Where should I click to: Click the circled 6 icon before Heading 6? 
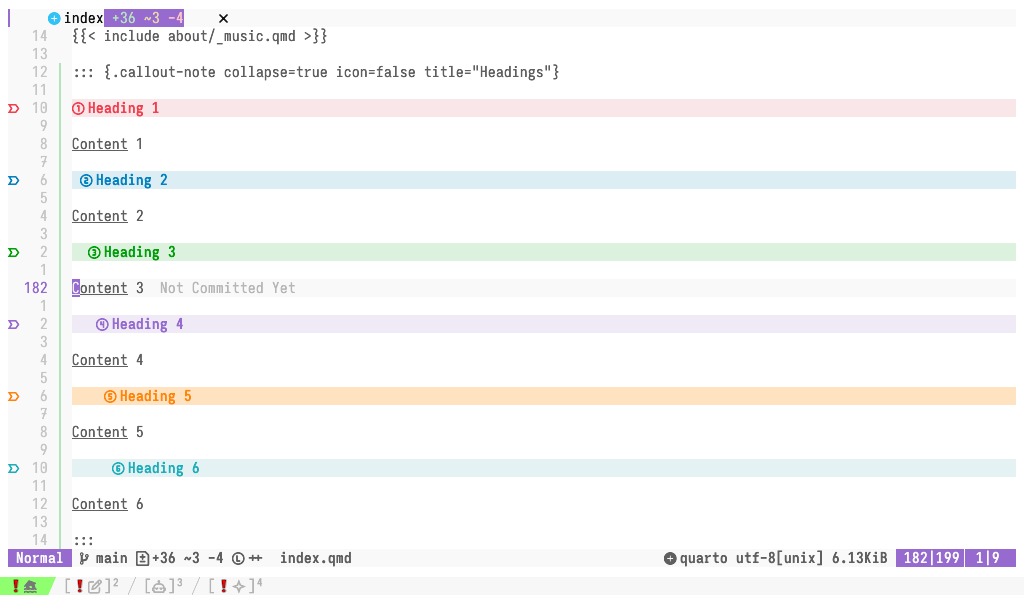click(x=118, y=468)
